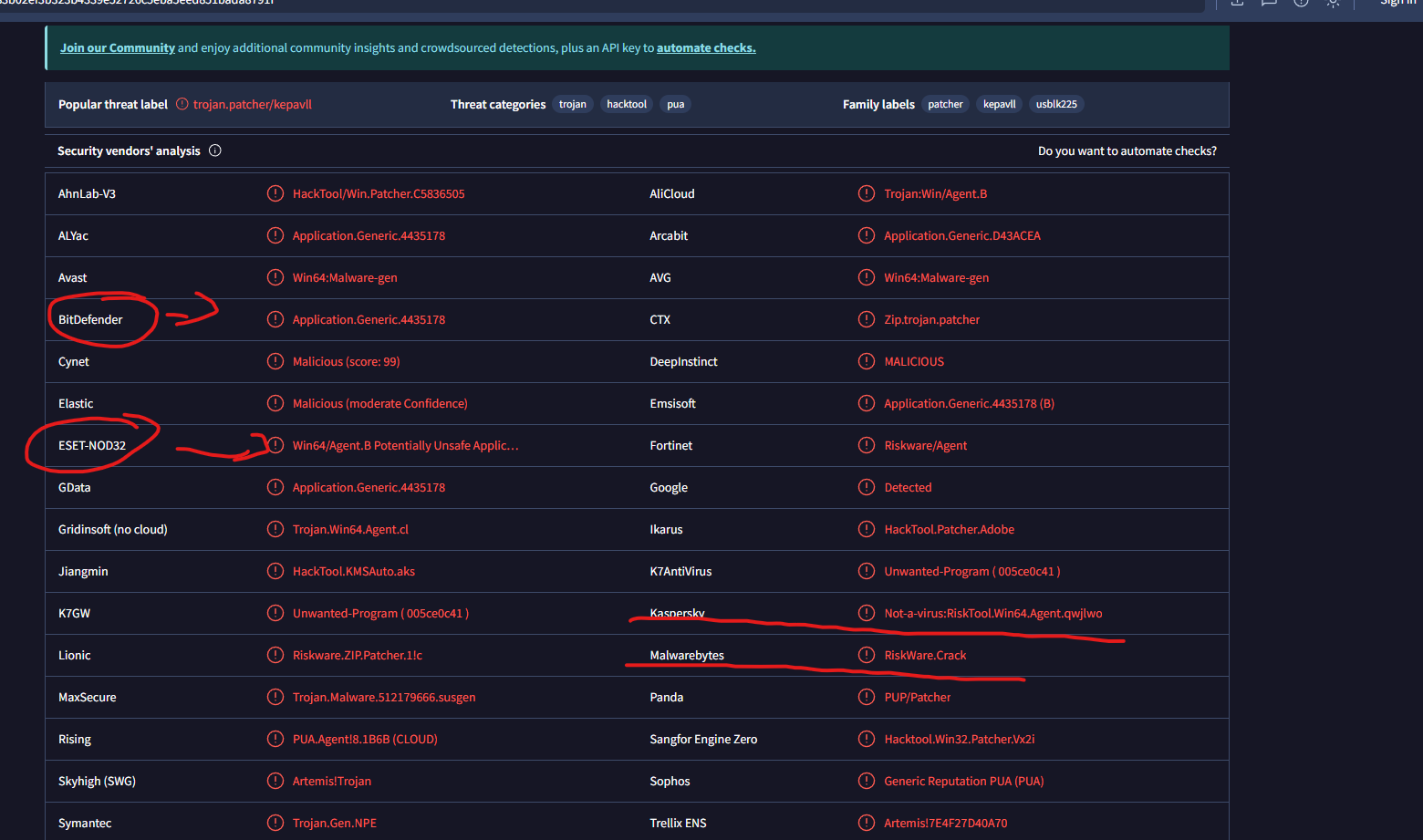Click the alert icon beside RiskWare.Crack
1423x840 pixels.
[867, 655]
